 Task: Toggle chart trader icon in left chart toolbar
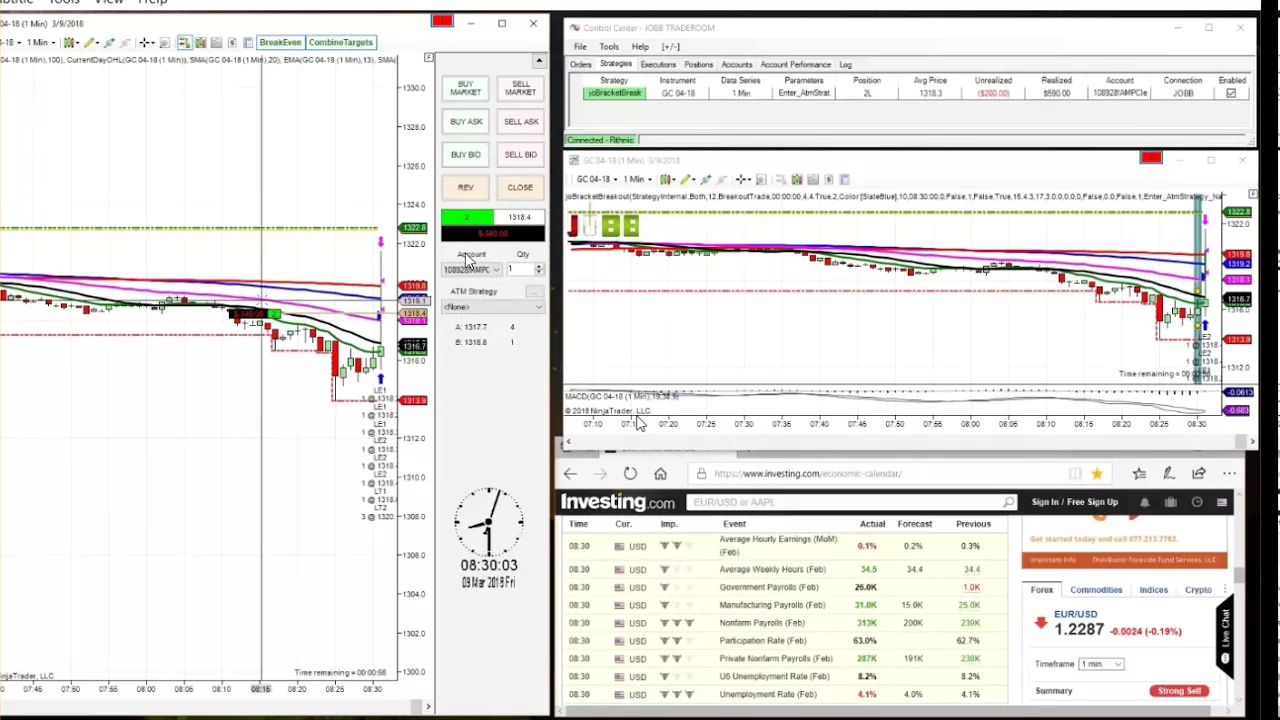pos(184,42)
